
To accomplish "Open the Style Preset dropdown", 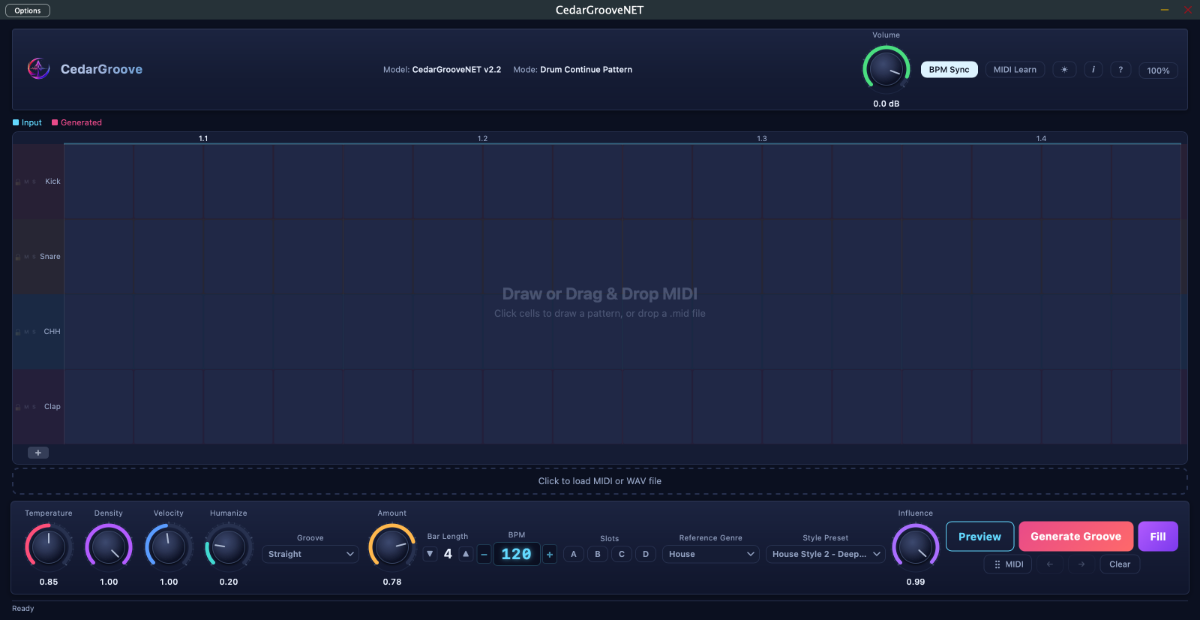I will [826, 554].
